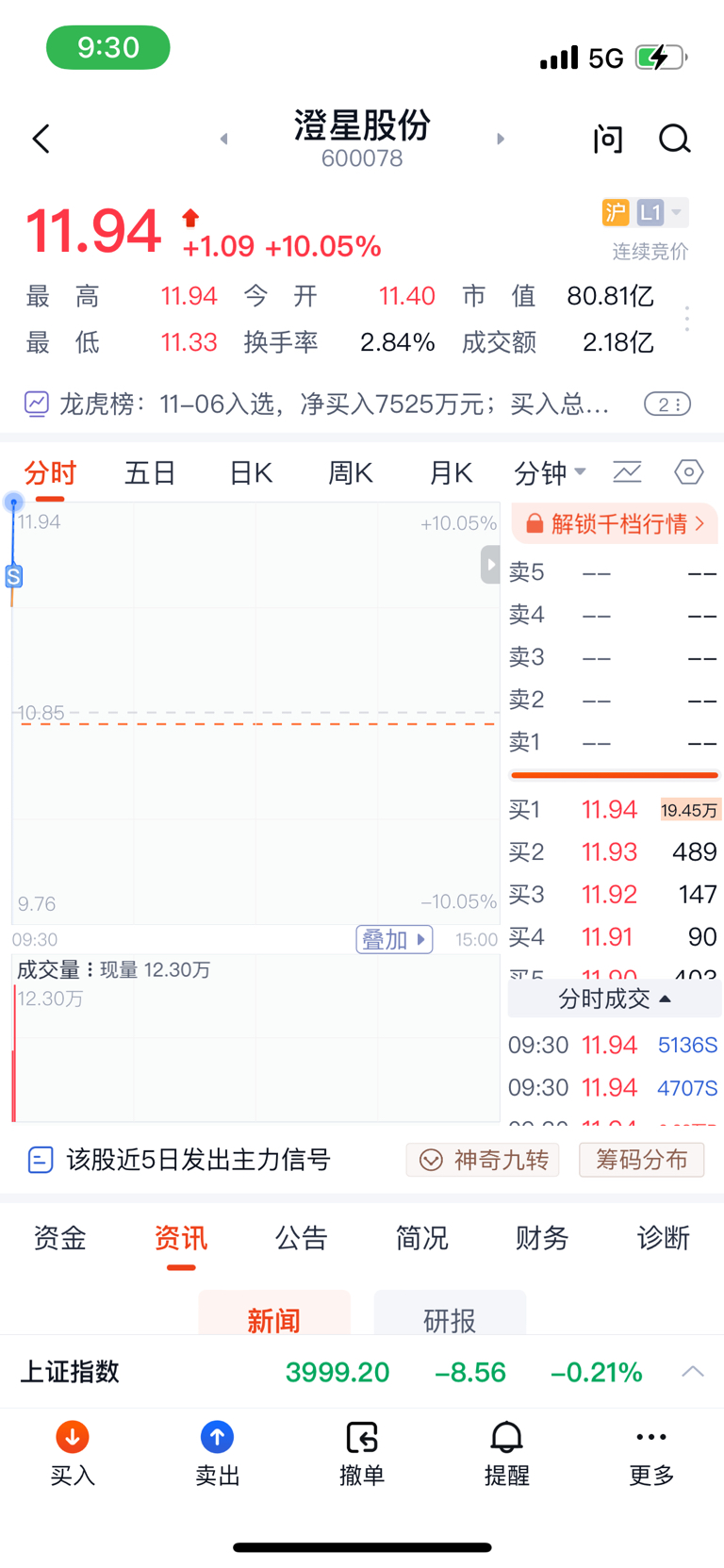The width and height of the screenshot is (724, 1568).
Task: Switch to previous stock with left triangle
Action: pos(223,140)
